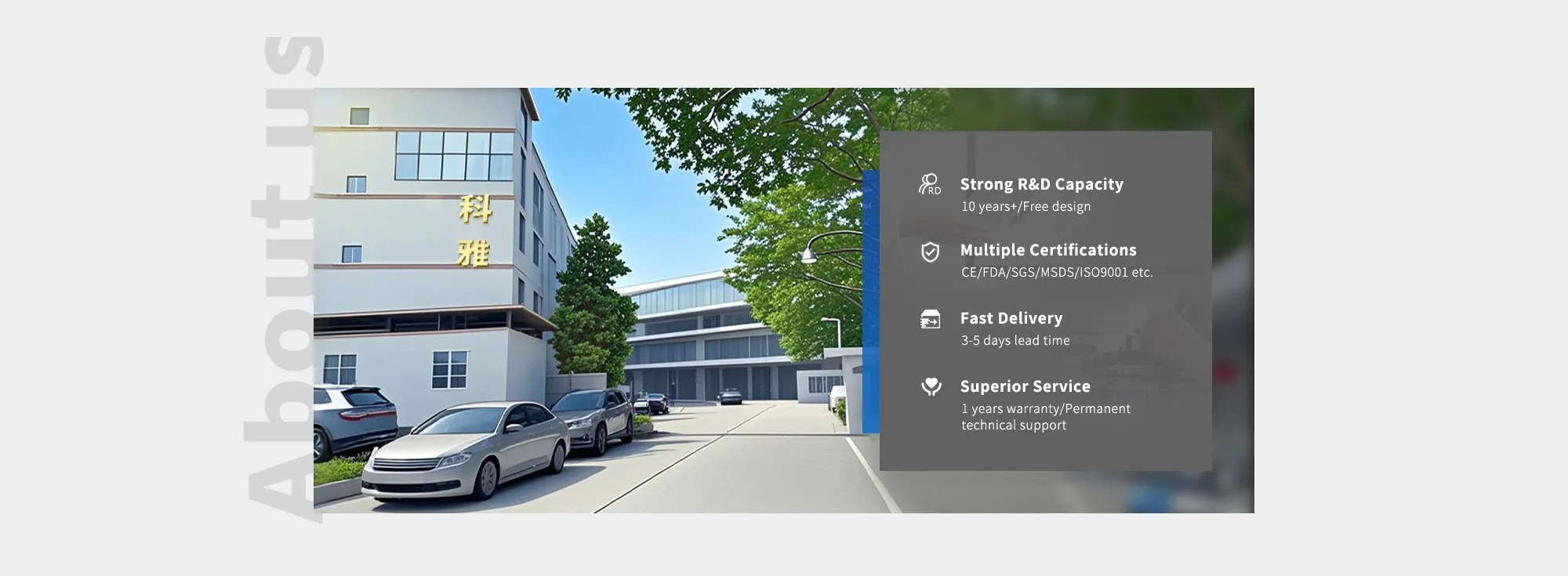Select the "1 years warranty/Permanent technical support" text

pos(1046,417)
